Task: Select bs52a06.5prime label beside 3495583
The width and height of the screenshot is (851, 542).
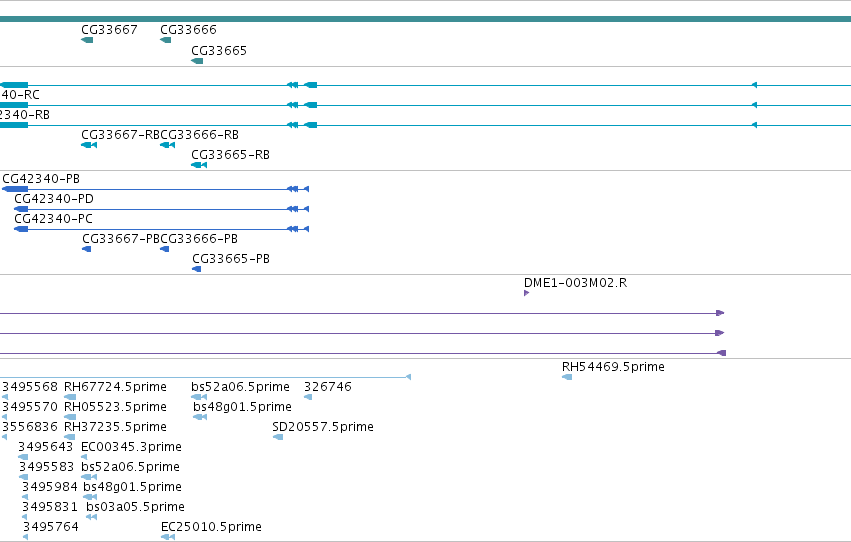Action: coord(130,467)
